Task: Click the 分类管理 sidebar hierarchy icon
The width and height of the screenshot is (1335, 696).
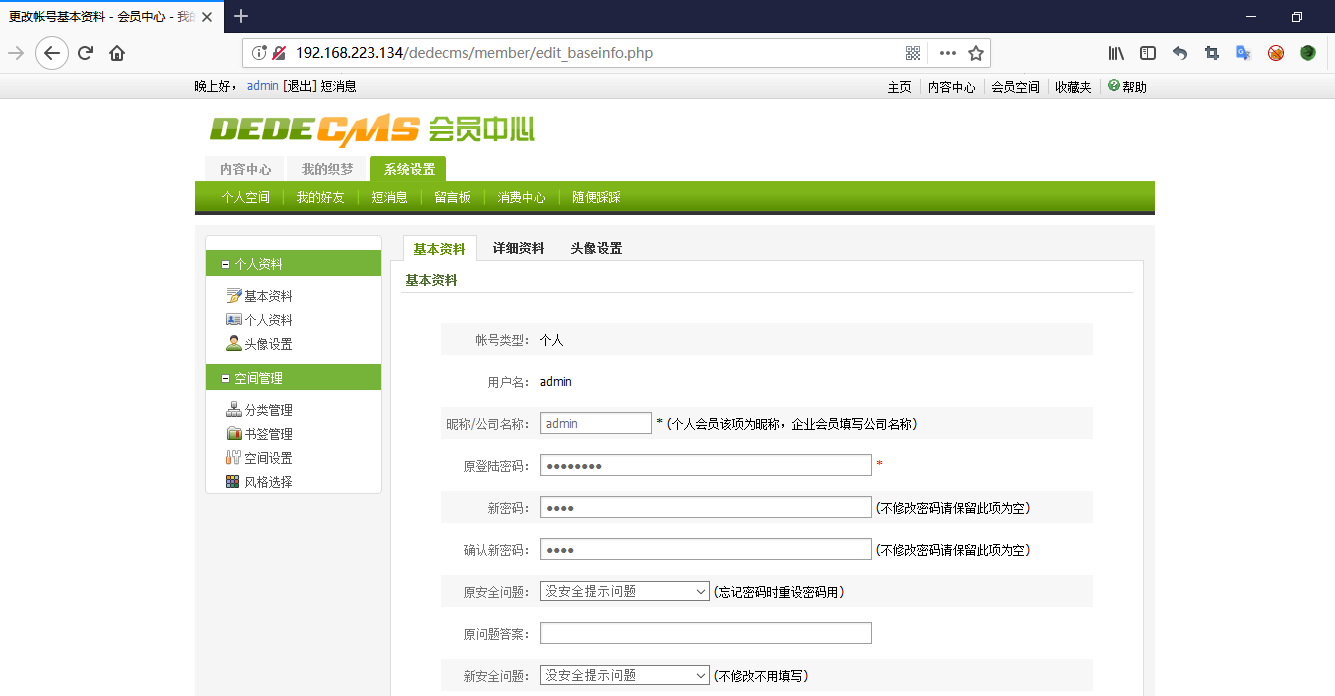Action: click(234, 409)
